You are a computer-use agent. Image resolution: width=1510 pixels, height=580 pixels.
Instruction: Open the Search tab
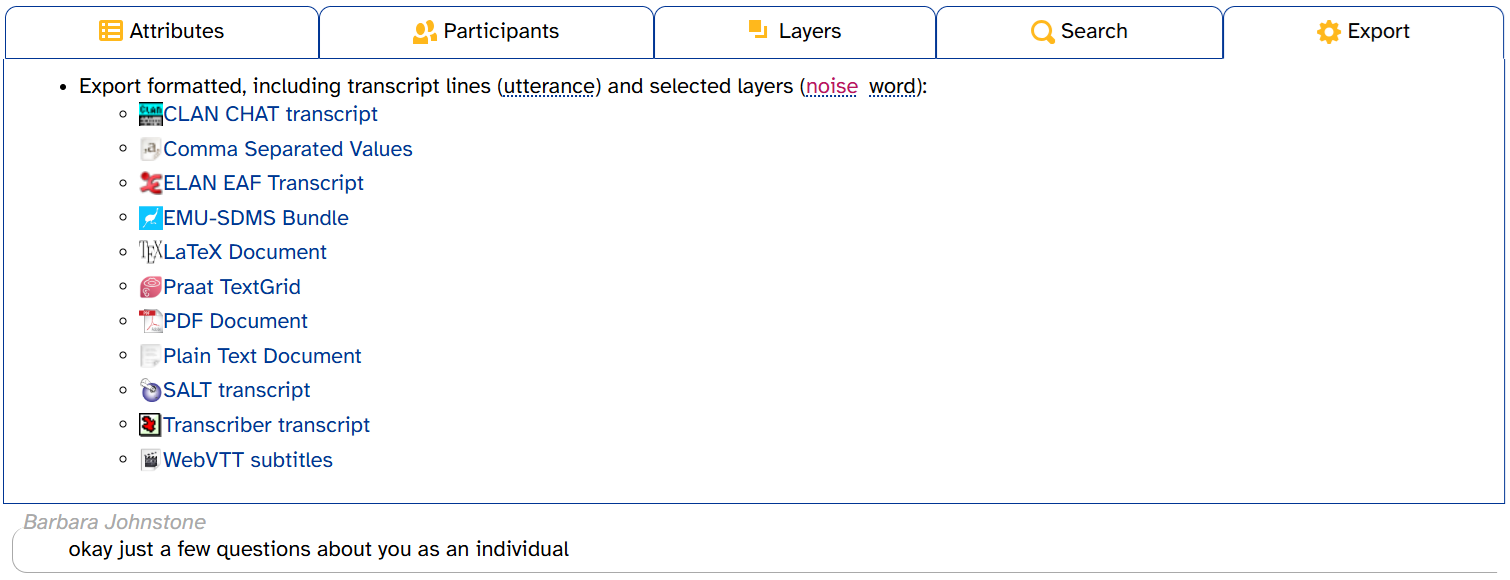[1079, 32]
